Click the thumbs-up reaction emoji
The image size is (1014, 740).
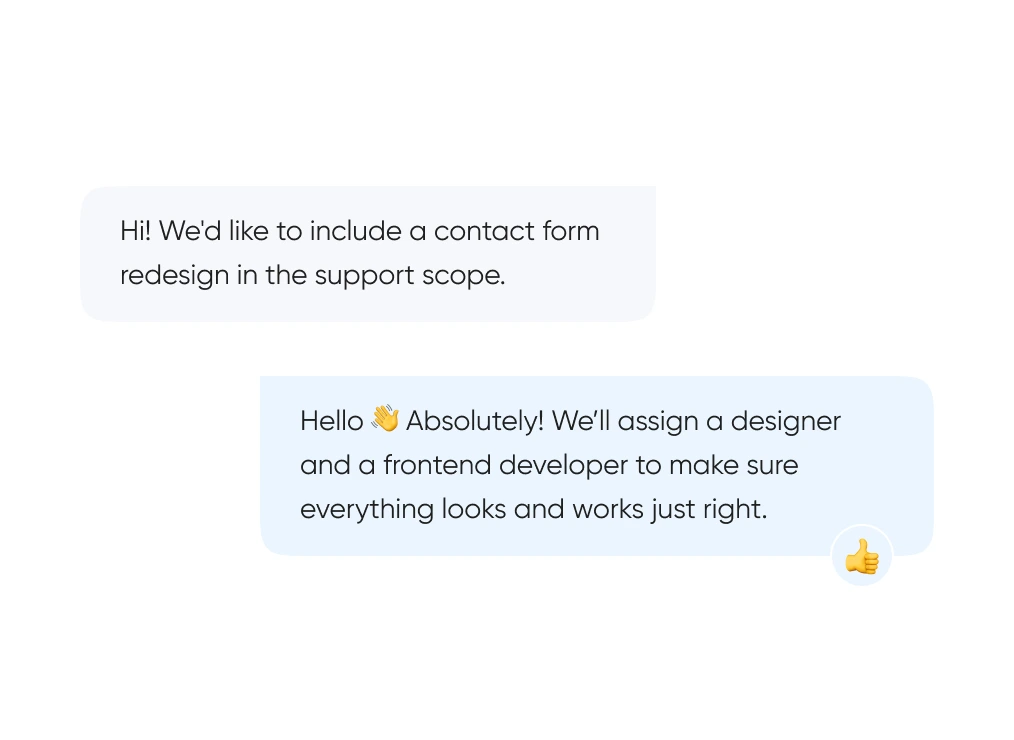click(861, 557)
